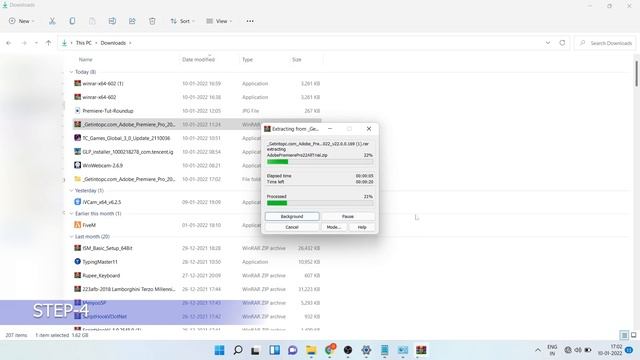
Task: Minimize the Extracting dialog window
Action: tap(330, 129)
